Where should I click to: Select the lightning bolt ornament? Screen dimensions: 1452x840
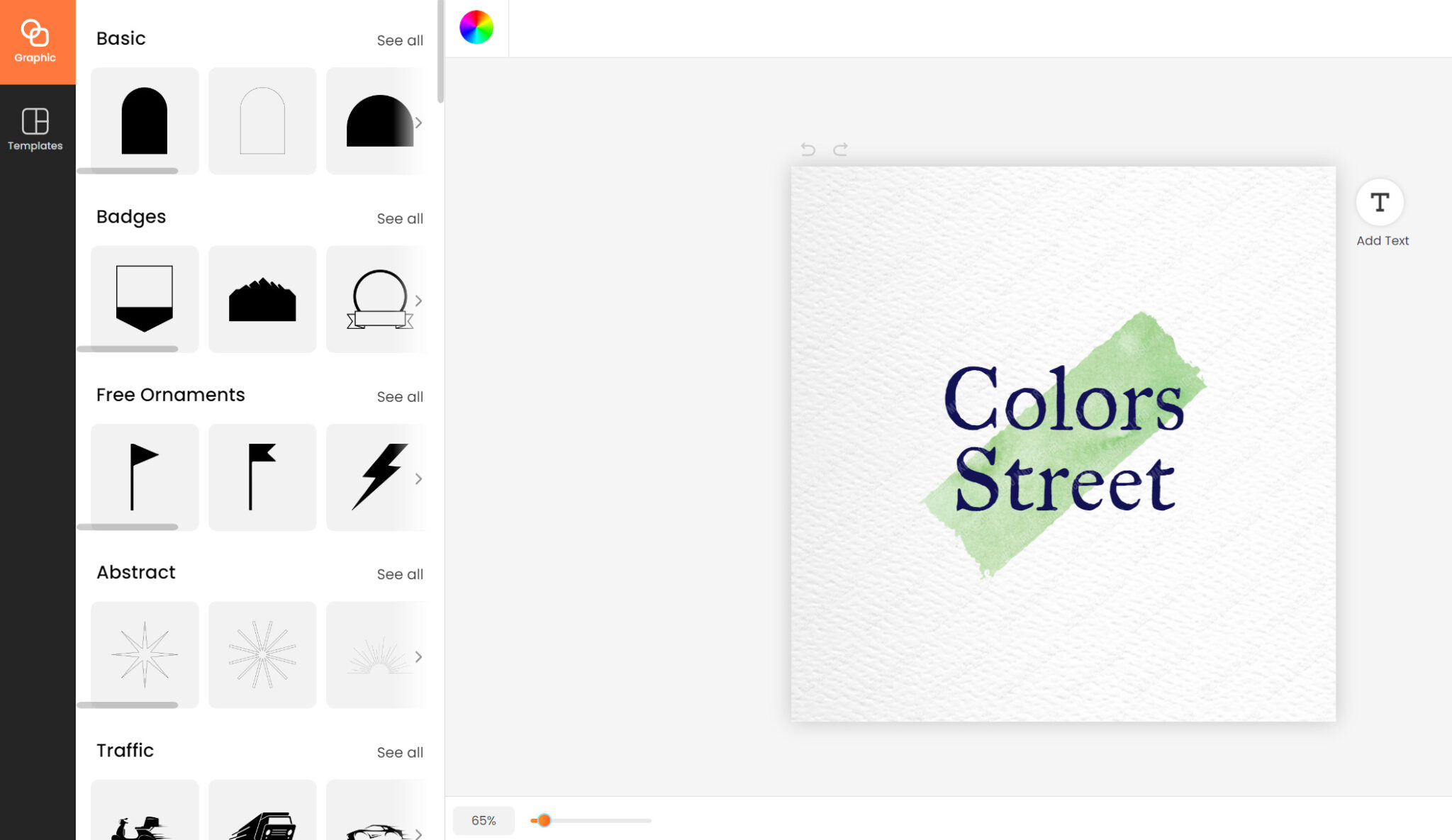tap(378, 476)
